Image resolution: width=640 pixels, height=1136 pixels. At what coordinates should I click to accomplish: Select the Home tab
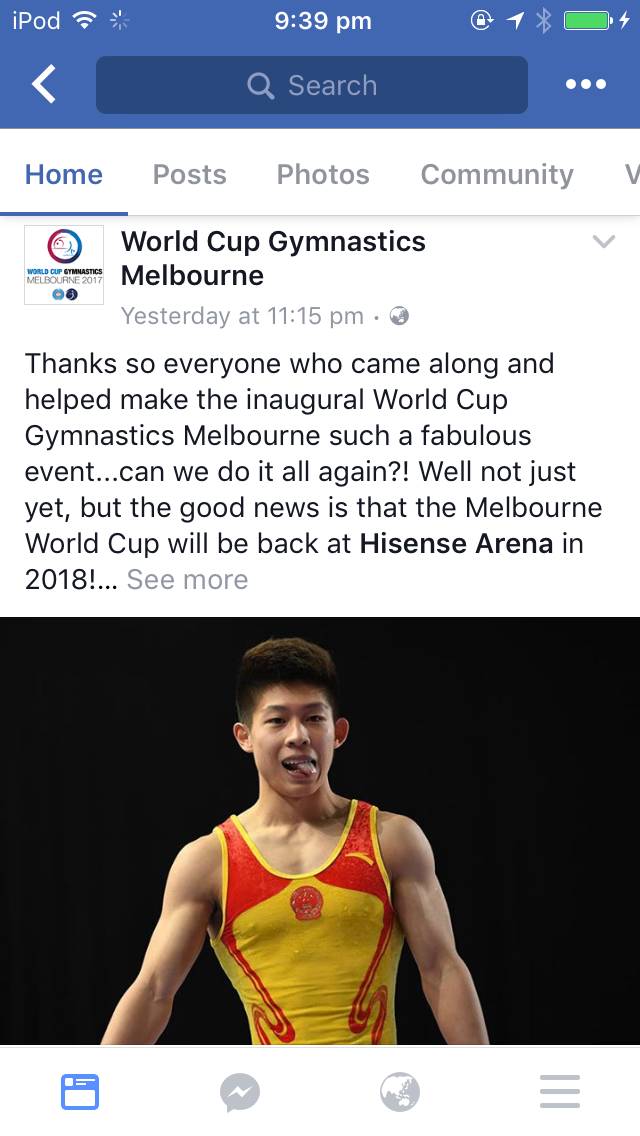pos(64,175)
